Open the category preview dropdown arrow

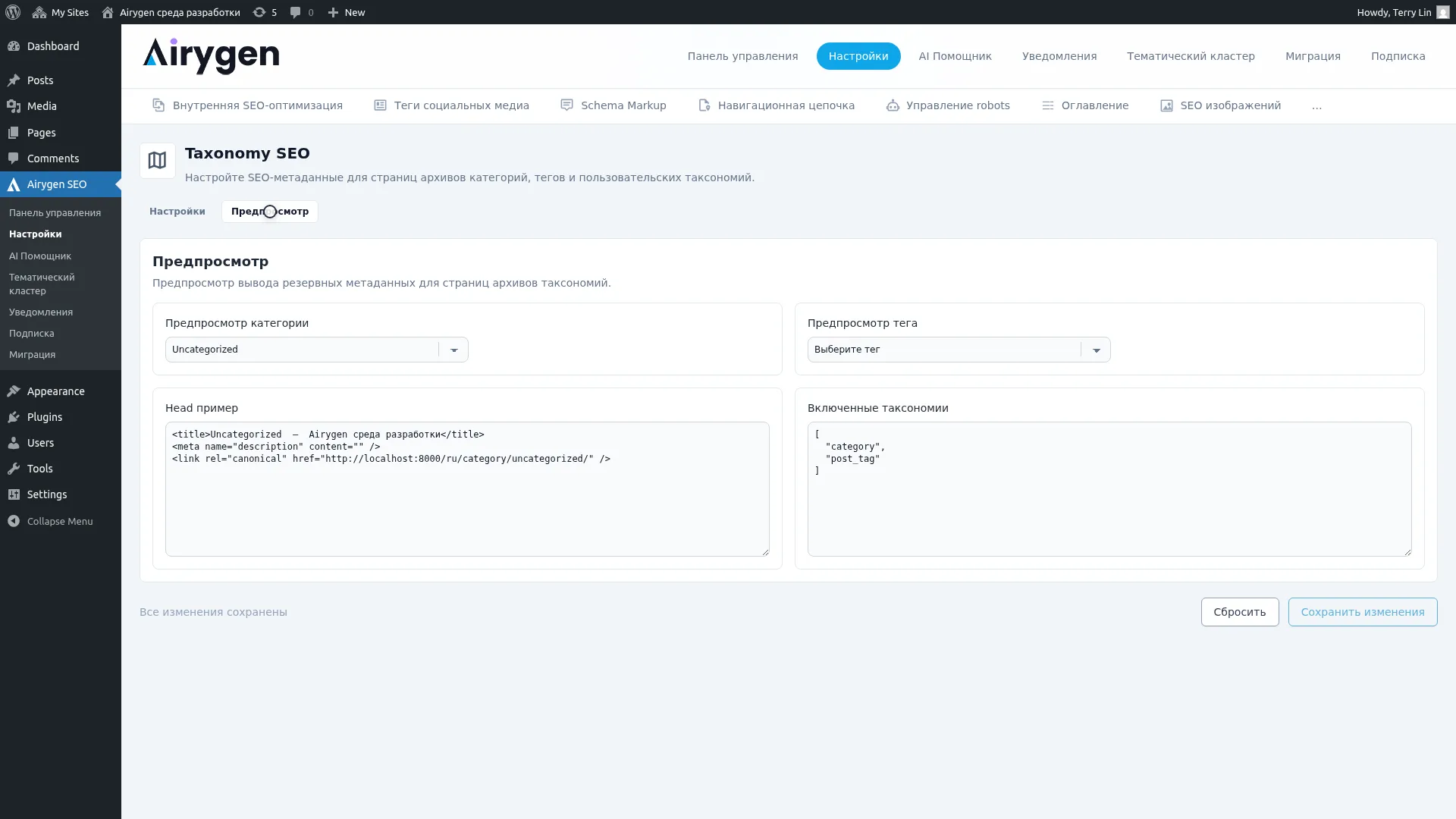454,350
